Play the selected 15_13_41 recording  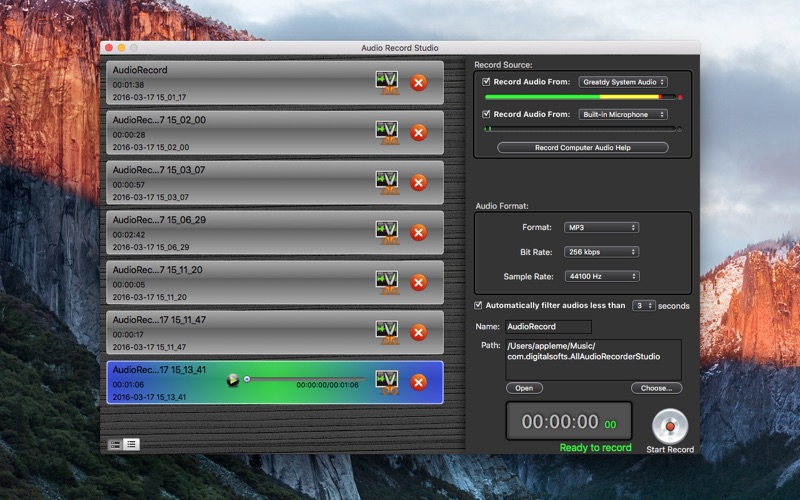pos(233,380)
